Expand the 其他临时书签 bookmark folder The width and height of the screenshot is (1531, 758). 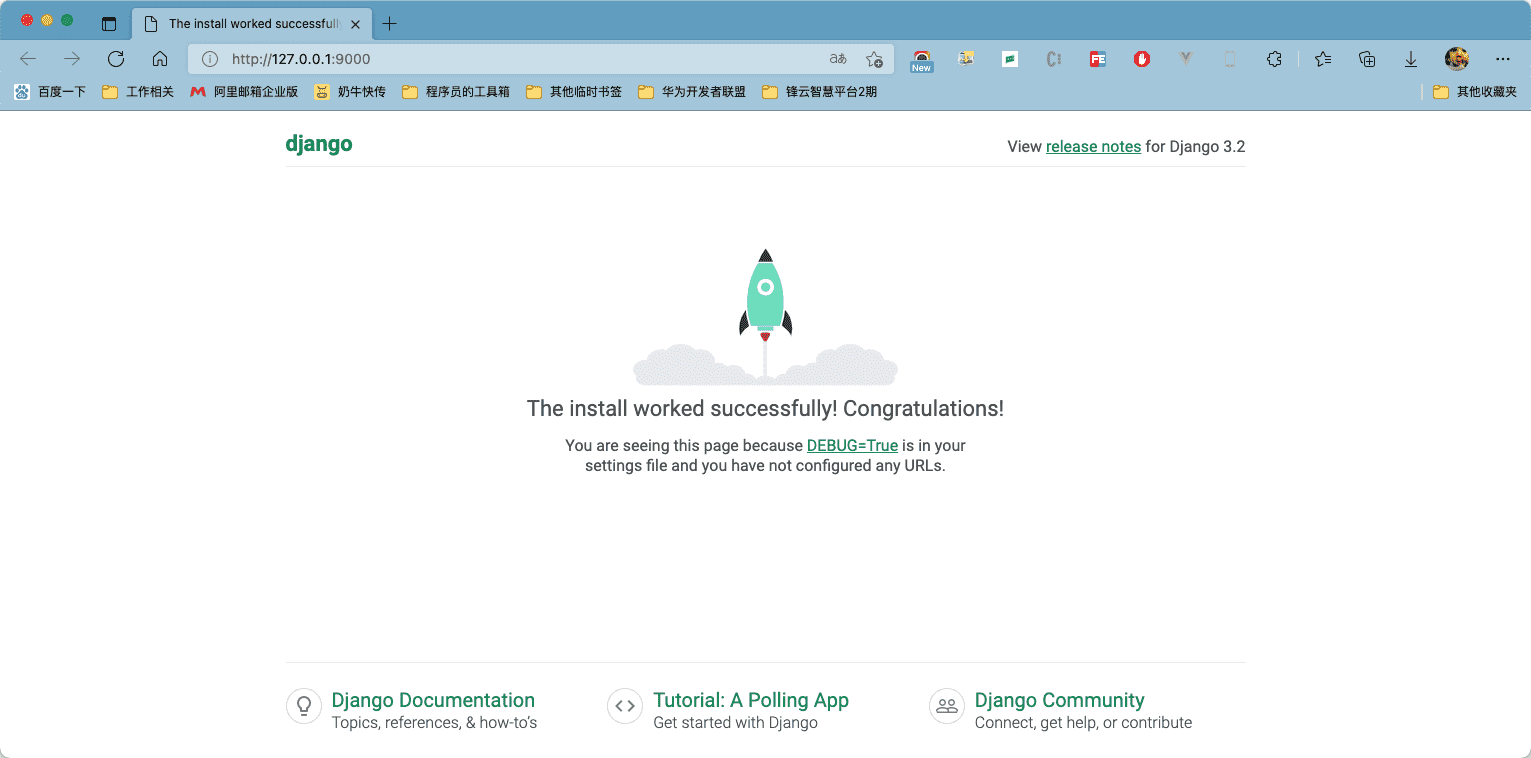point(574,92)
